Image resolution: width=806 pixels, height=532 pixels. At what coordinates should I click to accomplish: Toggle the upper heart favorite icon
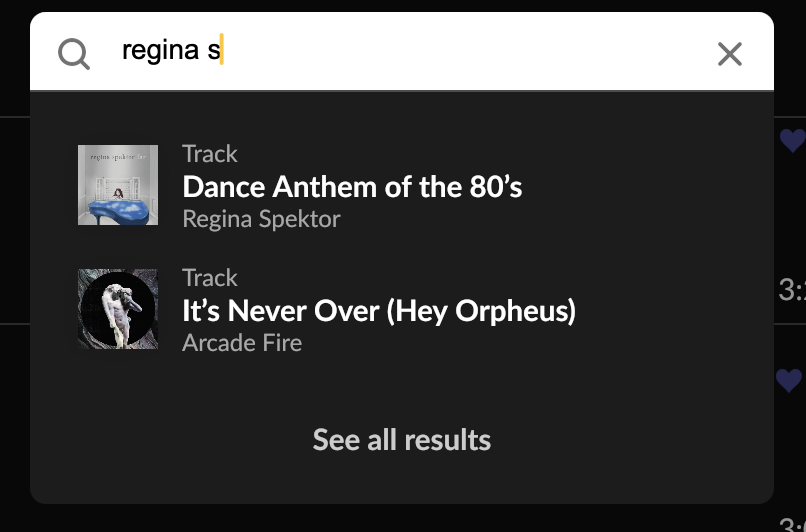(792, 140)
